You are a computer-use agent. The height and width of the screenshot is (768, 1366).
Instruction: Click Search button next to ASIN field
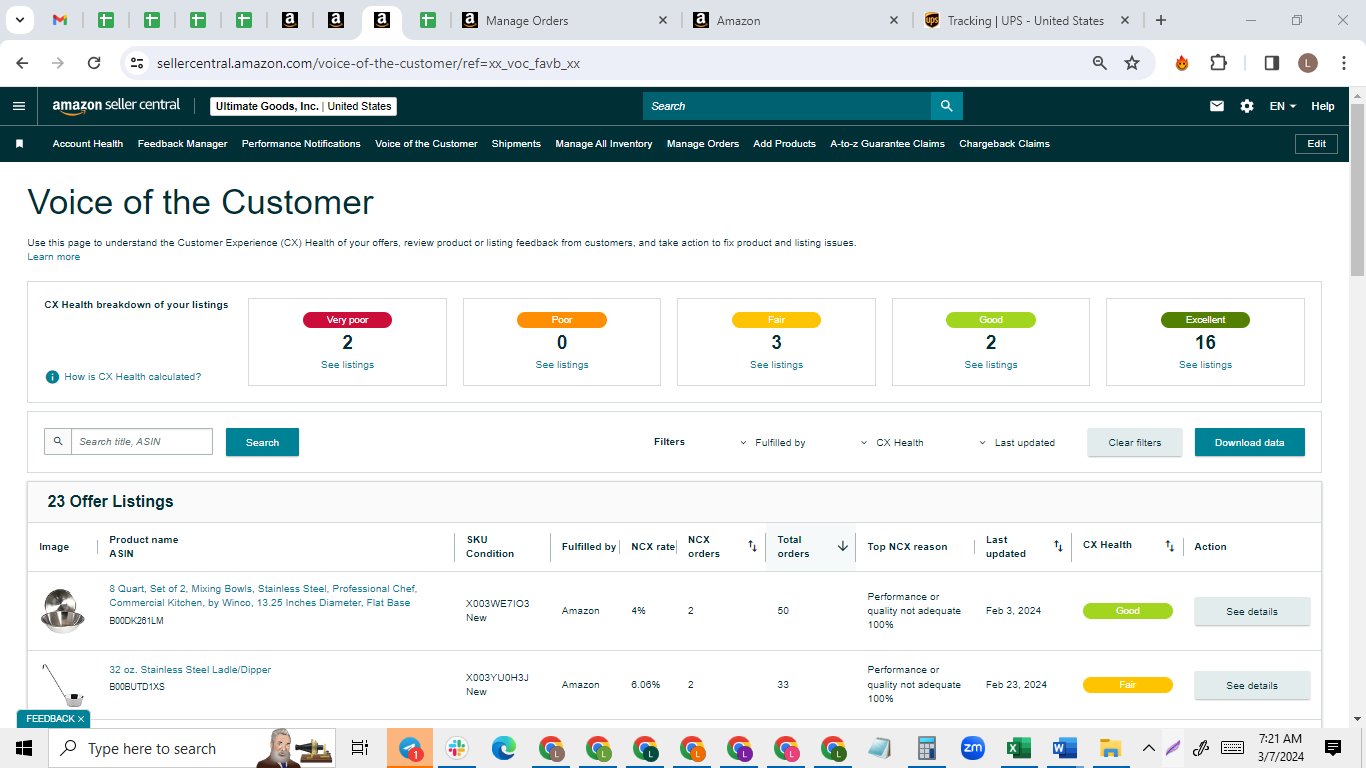[x=262, y=442]
